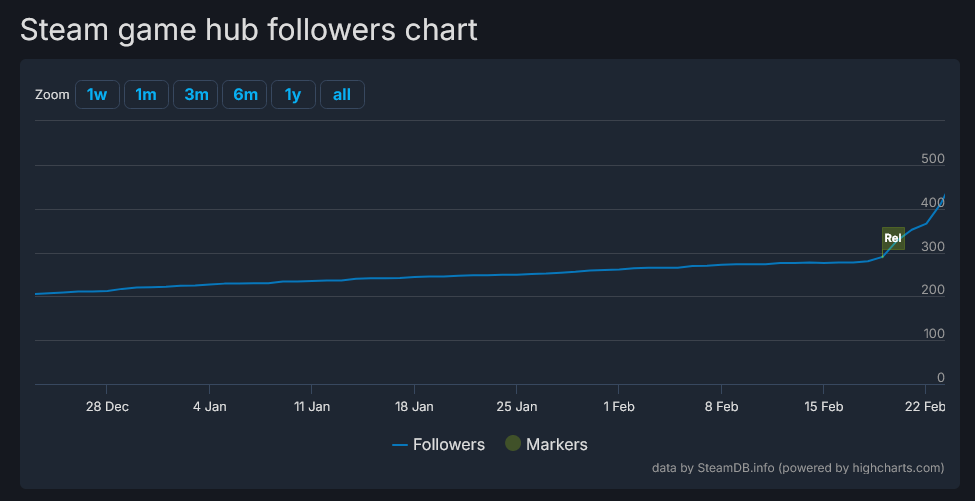
Task: Click the '15 Feb' date label
Action: [823, 407]
